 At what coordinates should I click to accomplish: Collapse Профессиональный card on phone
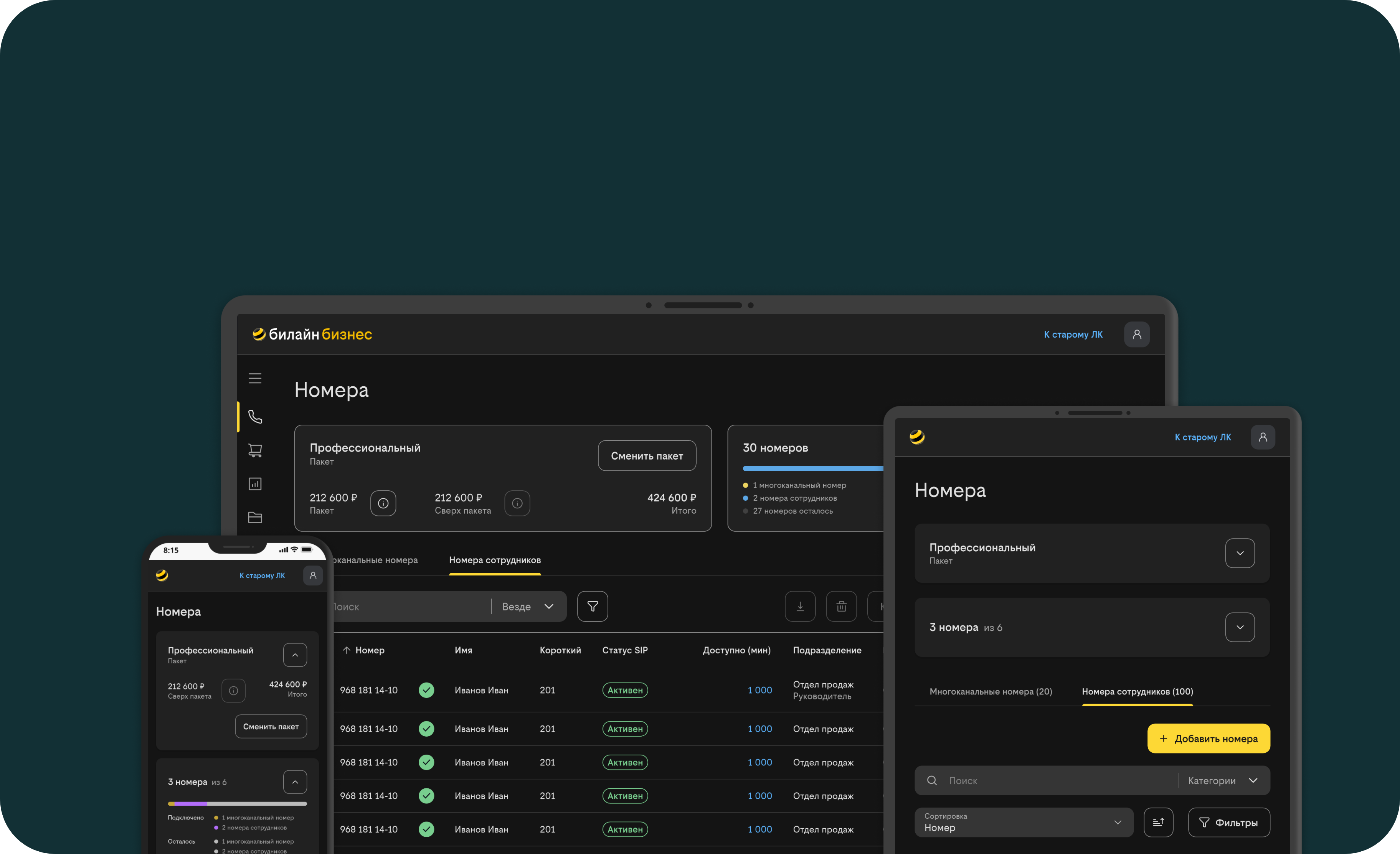coord(295,655)
